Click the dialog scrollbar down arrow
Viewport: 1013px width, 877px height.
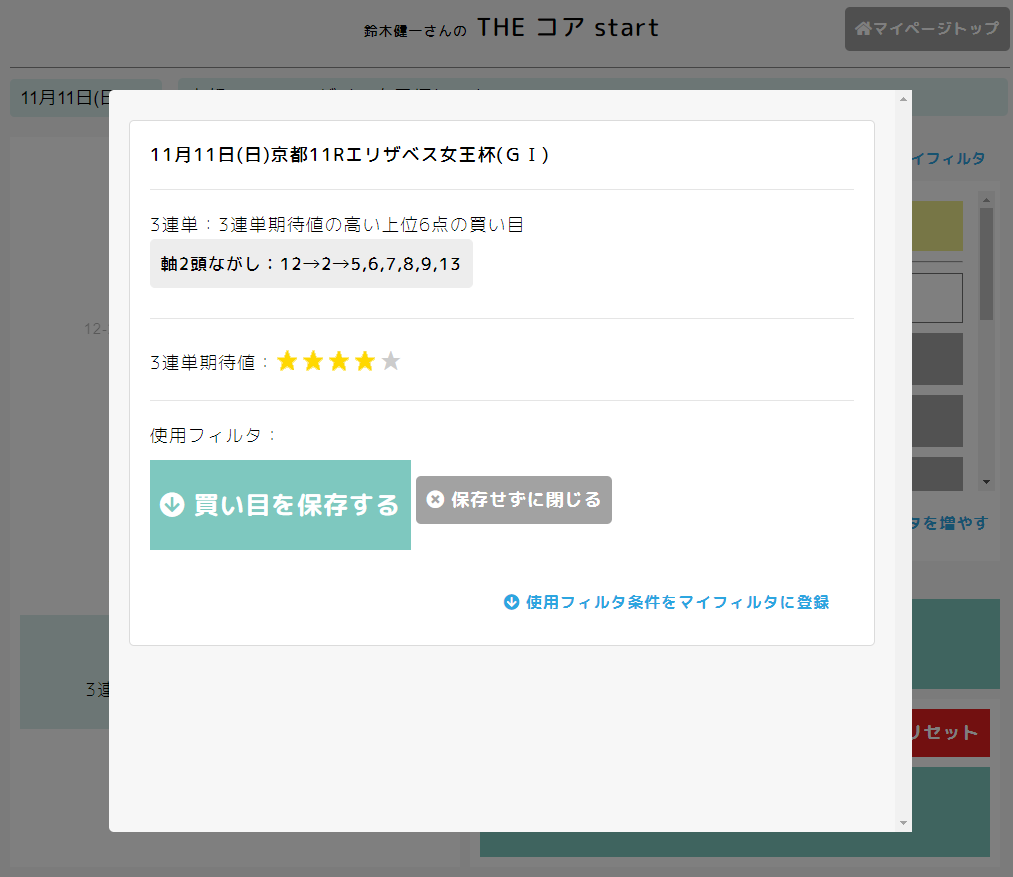point(903,823)
